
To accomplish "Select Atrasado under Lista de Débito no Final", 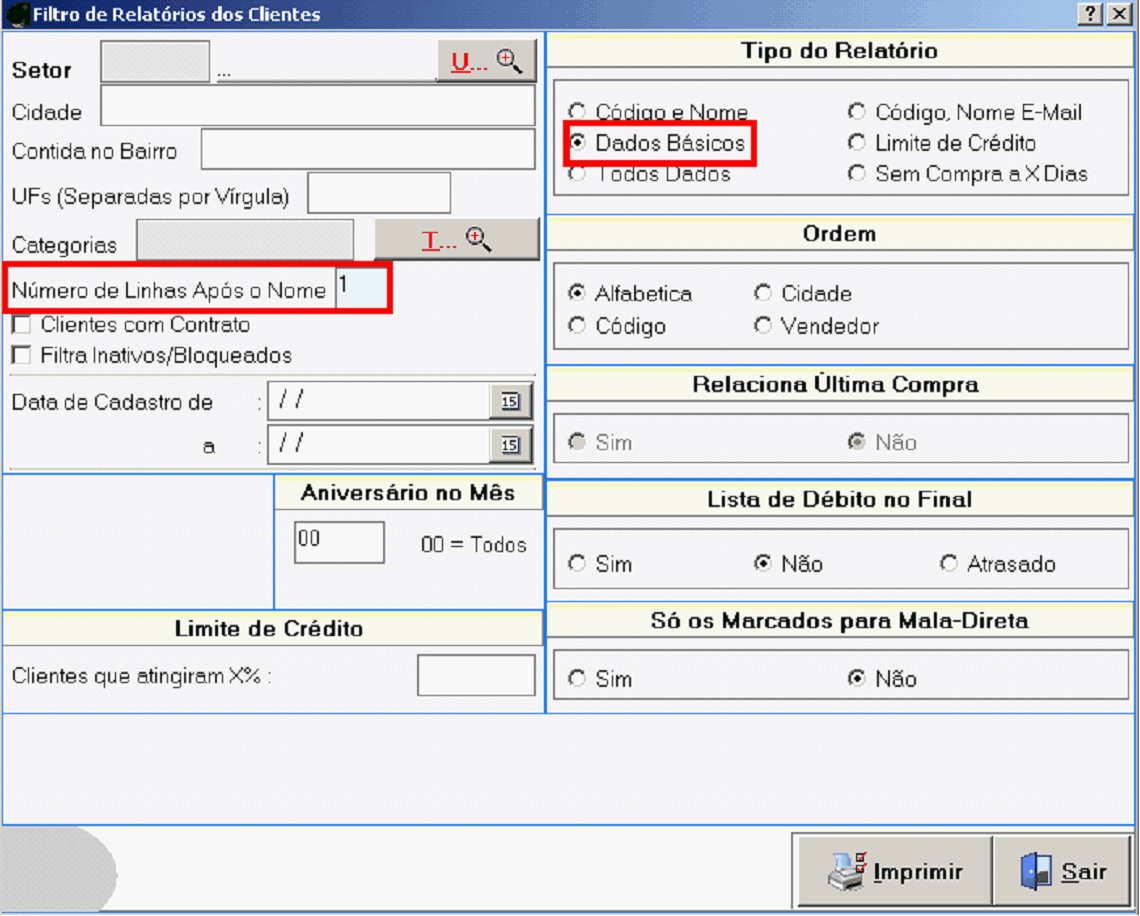I will click(x=949, y=564).
